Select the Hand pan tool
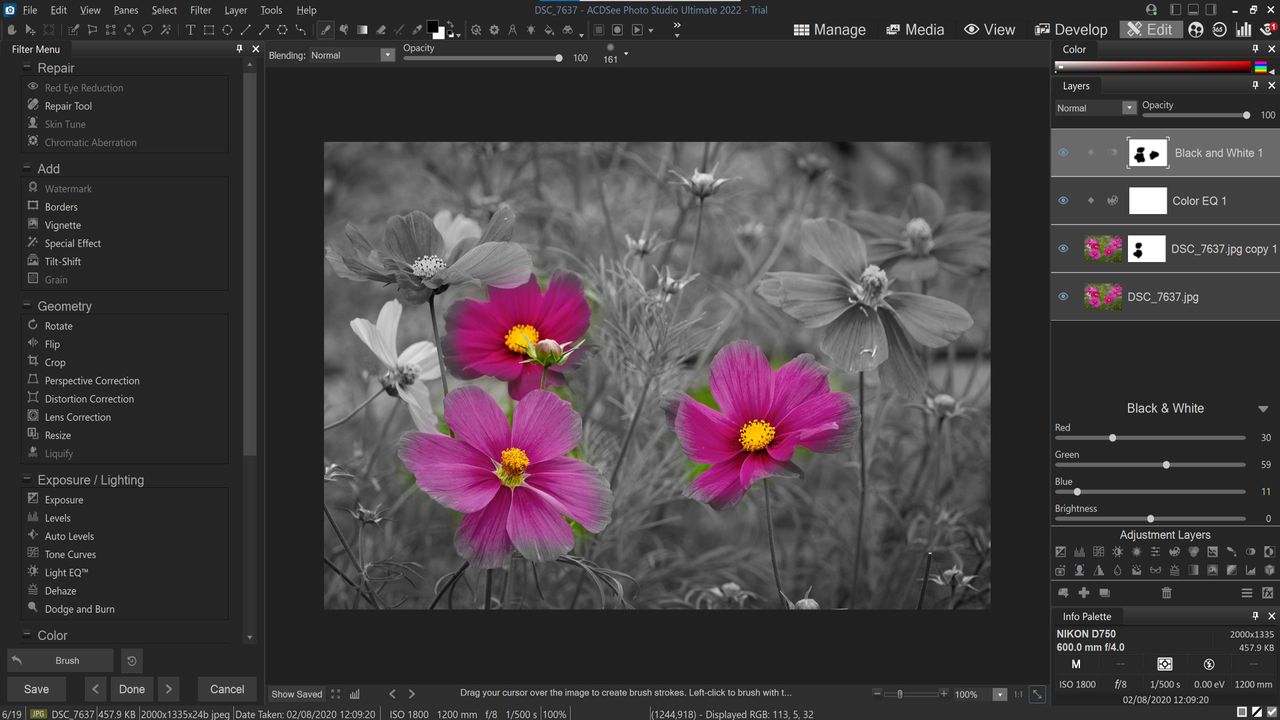This screenshot has height=720, width=1280. pyautogui.click(x=12, y=29)
